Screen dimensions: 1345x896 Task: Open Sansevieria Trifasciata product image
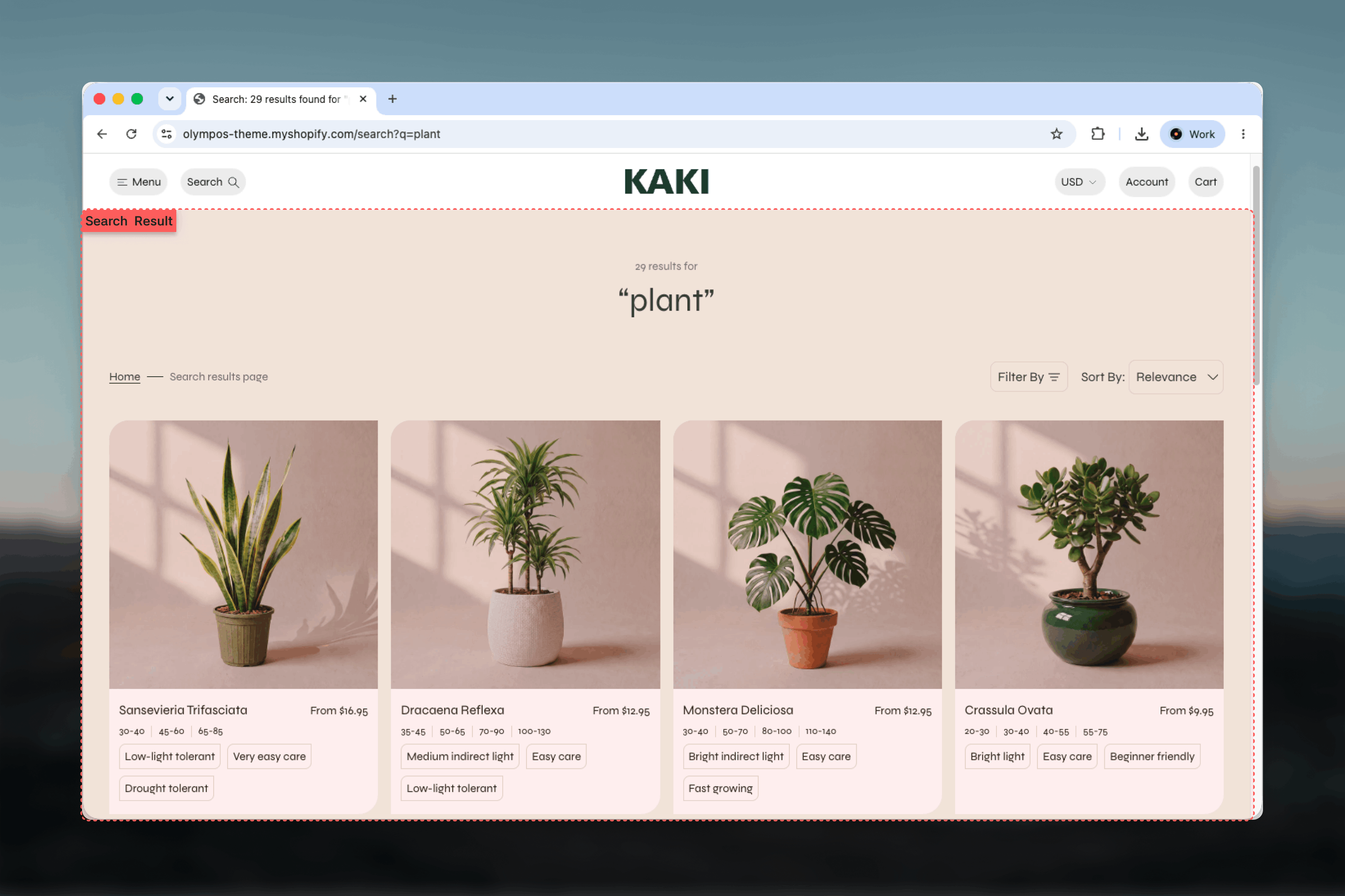click(244, 554)
